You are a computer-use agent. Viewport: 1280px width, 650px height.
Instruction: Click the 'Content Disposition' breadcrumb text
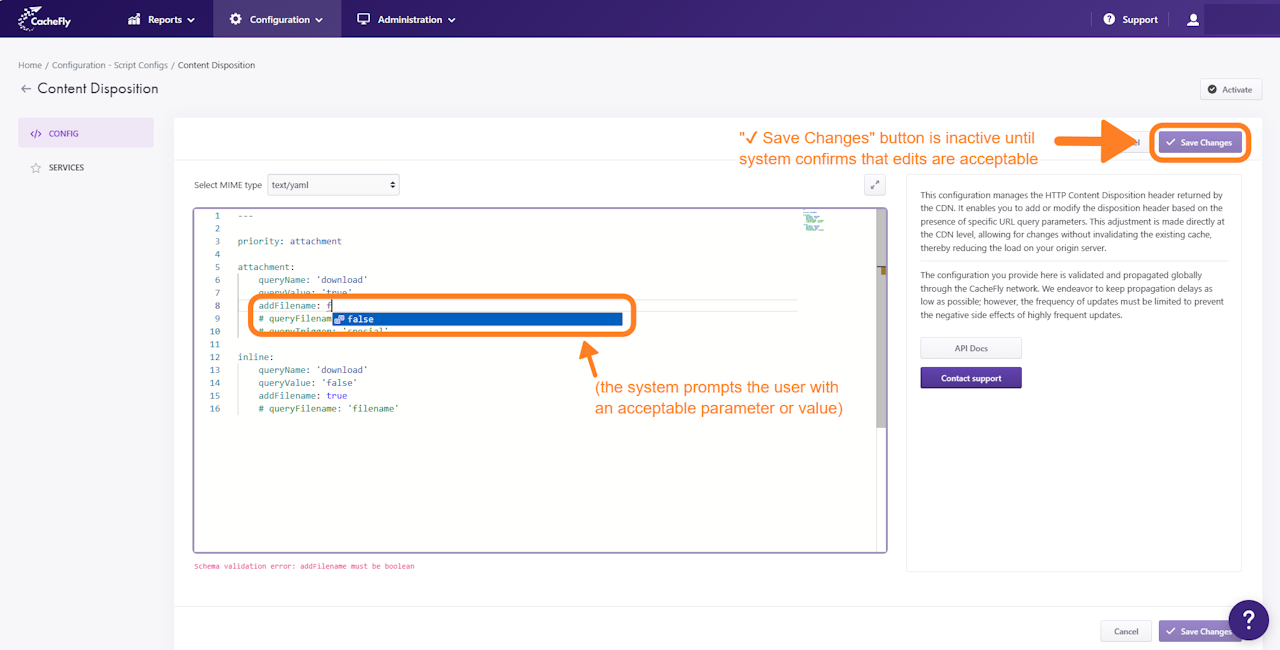click(x=216, y=65)
